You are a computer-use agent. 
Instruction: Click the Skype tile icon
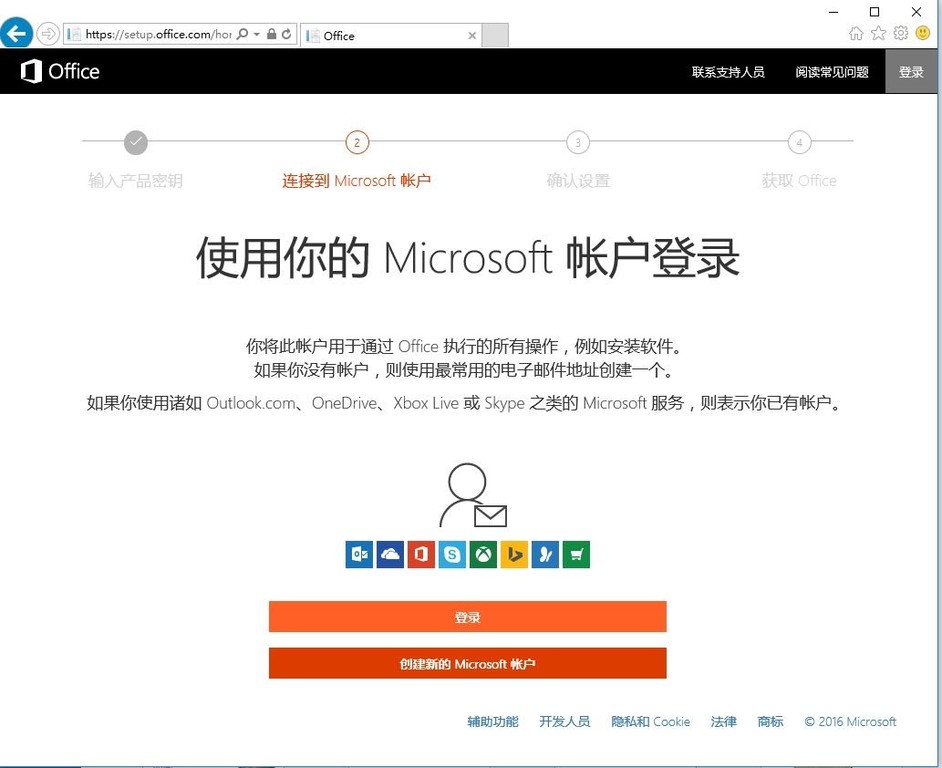(452, 554)
